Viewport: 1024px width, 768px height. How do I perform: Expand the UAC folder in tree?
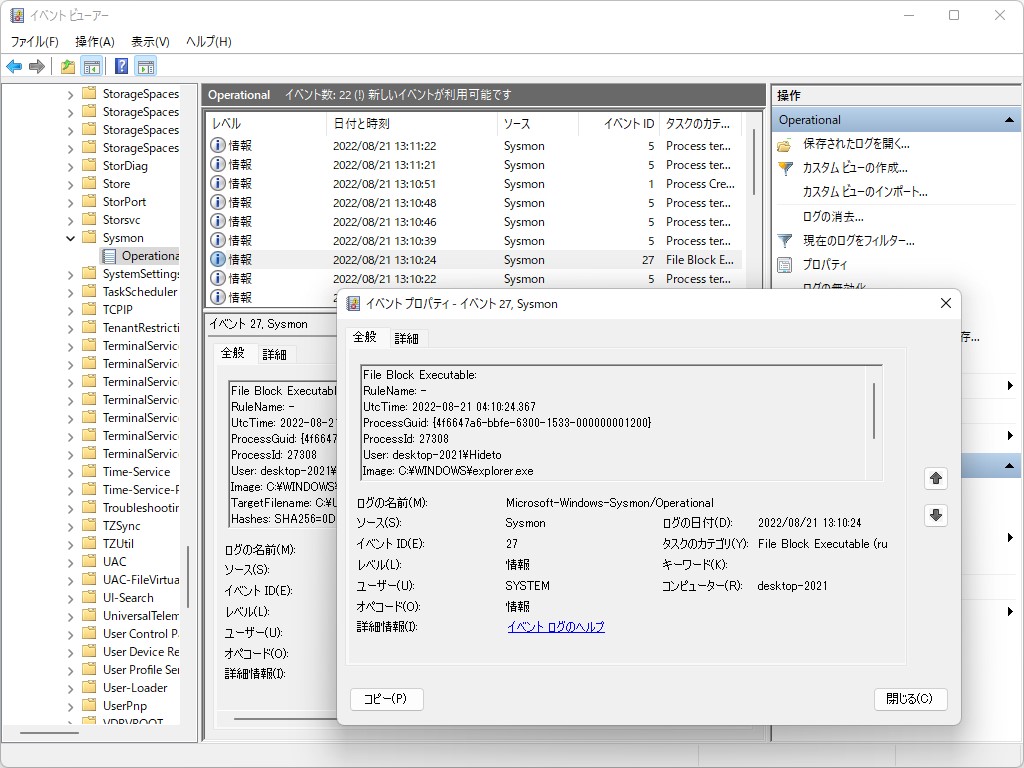point(71,562)
